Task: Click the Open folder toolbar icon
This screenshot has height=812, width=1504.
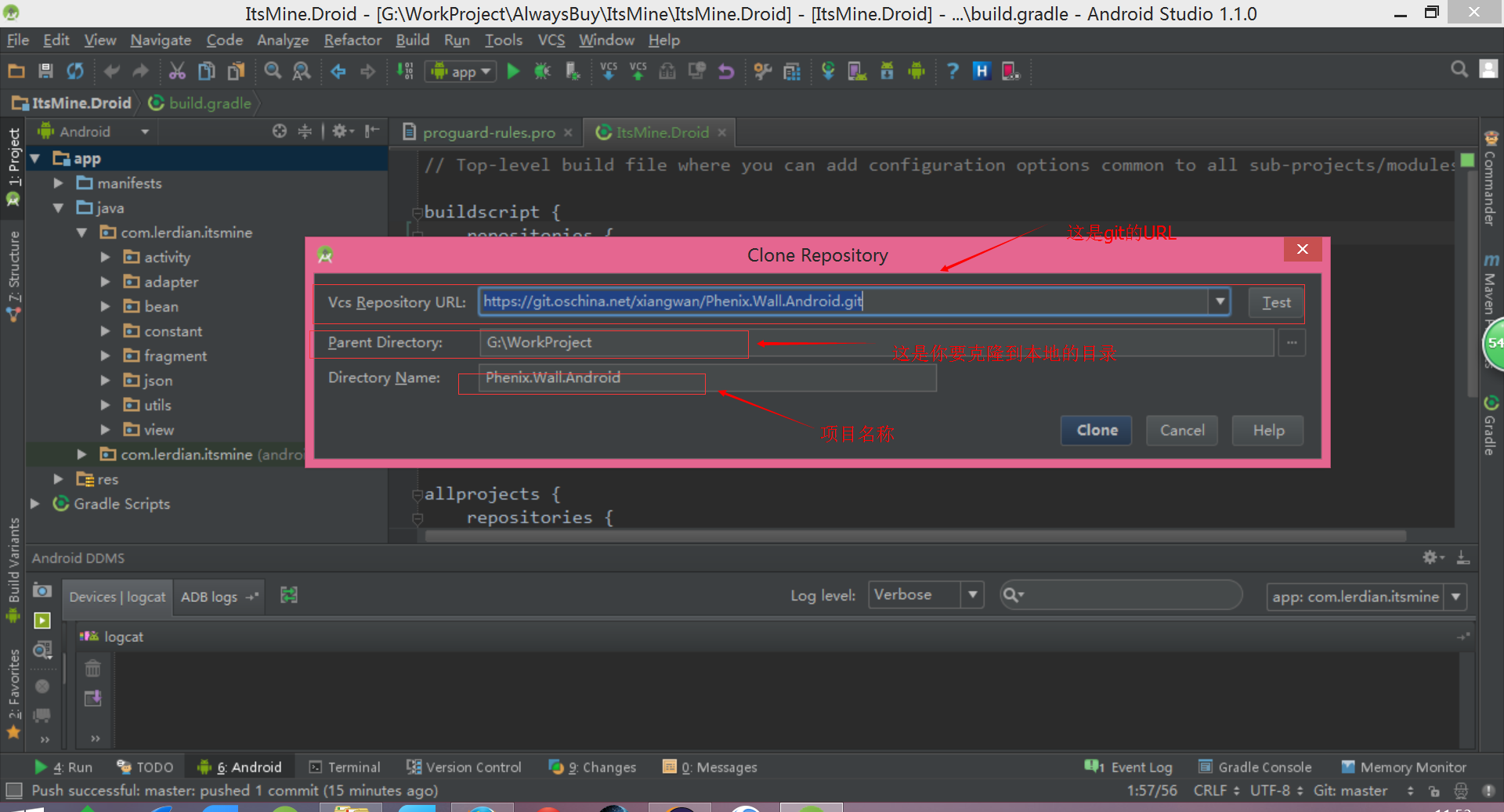Action: [x=16, y=71]
